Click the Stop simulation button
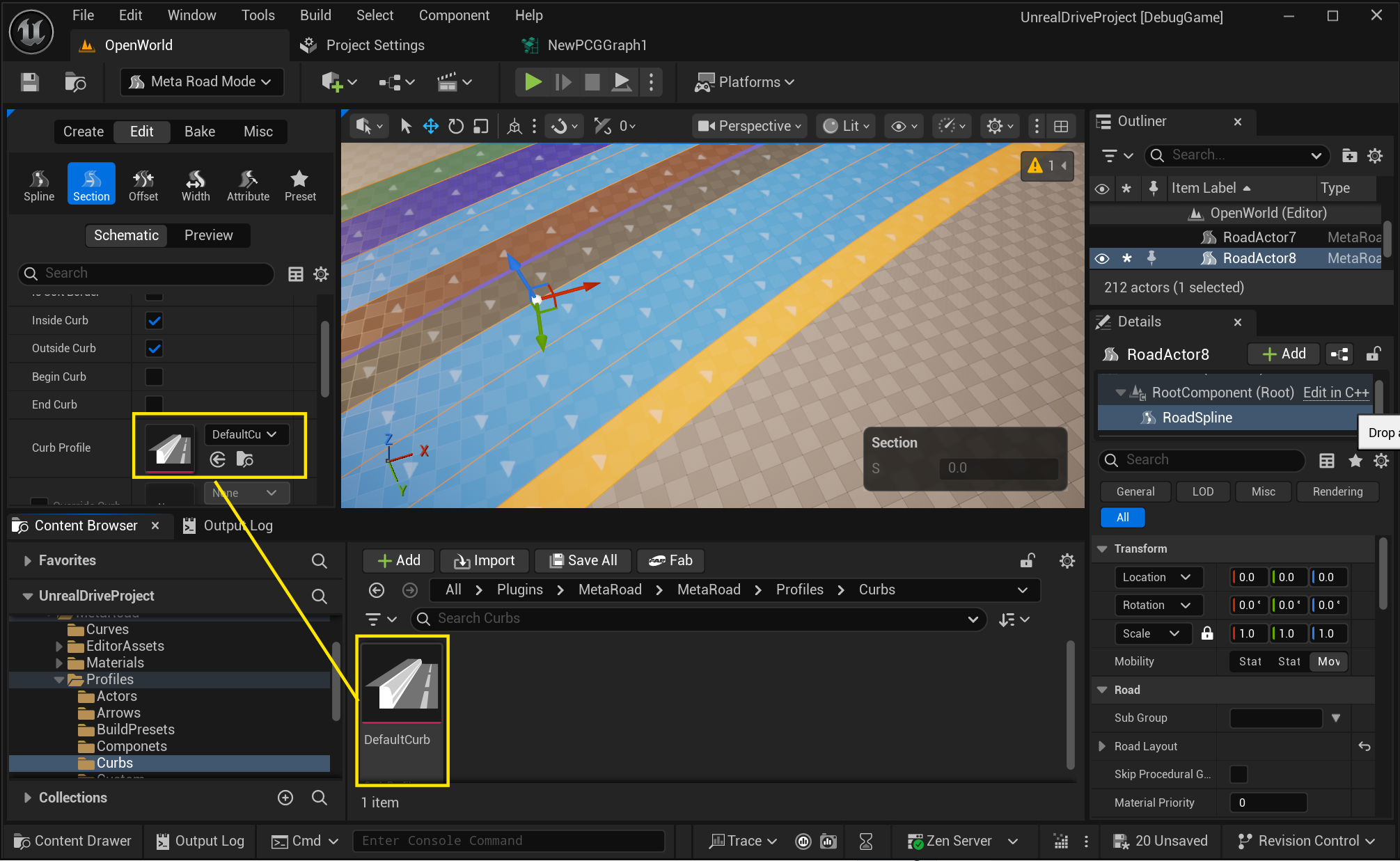1400x861 pixels. [x=592, y=82]
